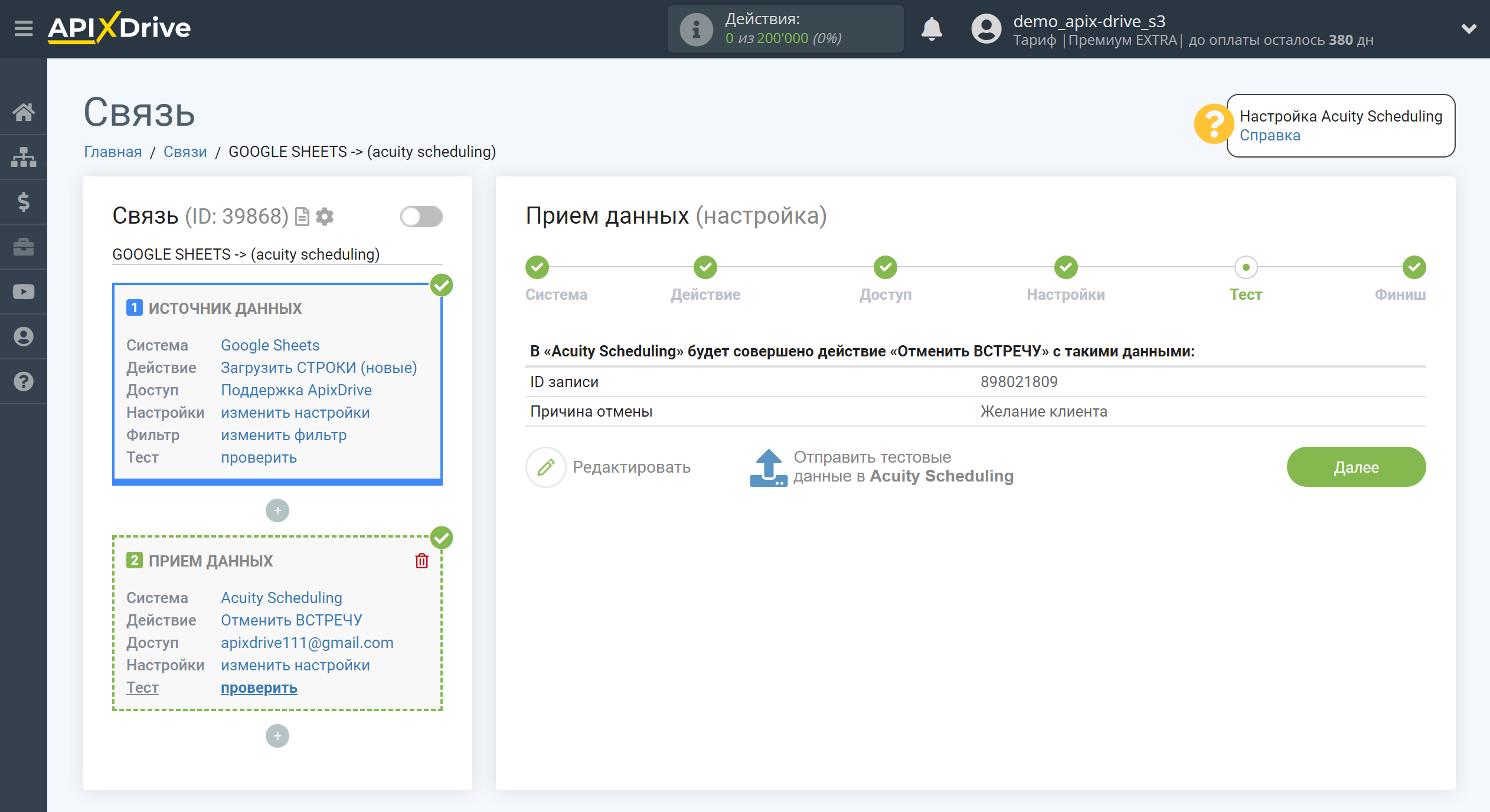Click apixdrive111@gmail.com access link
1490x812 pixels.
point(307,643)
